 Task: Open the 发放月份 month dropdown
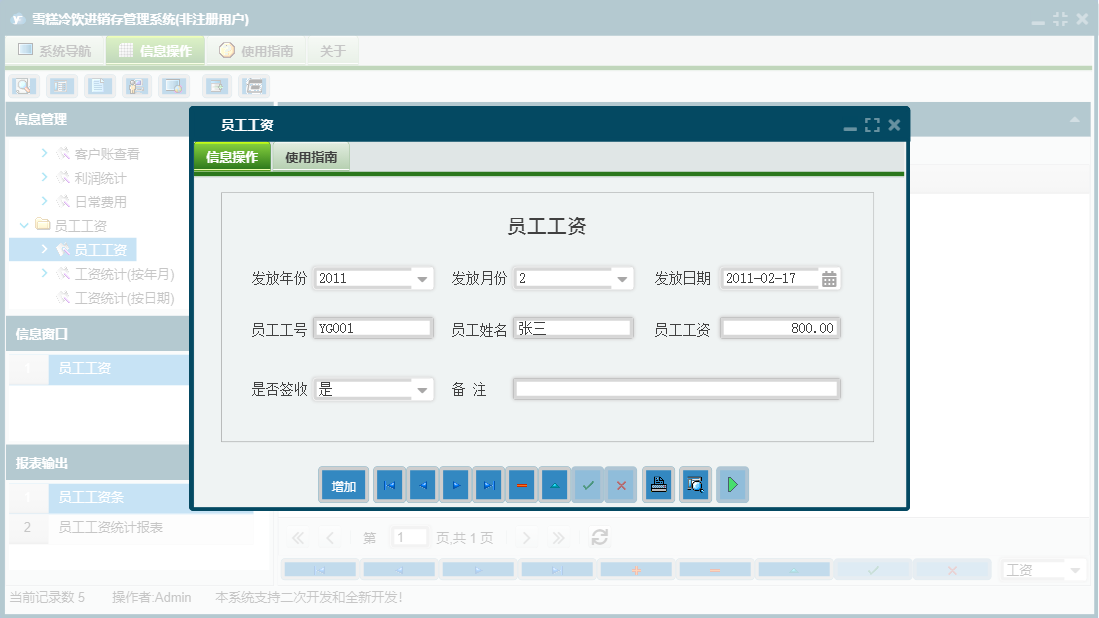(x=623, y=279)
